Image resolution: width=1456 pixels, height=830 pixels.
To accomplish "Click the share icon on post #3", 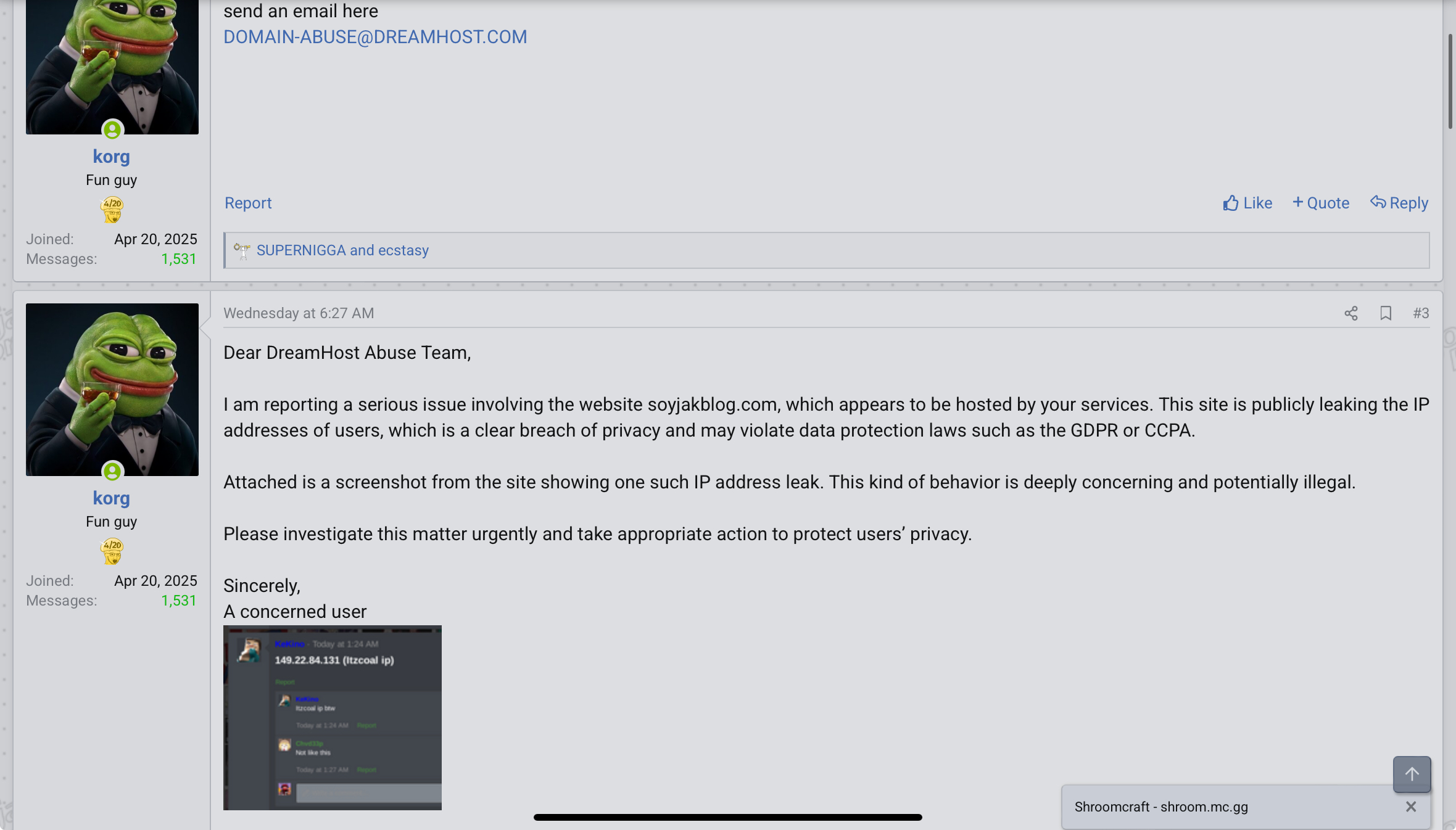I will pos(1351,313).
